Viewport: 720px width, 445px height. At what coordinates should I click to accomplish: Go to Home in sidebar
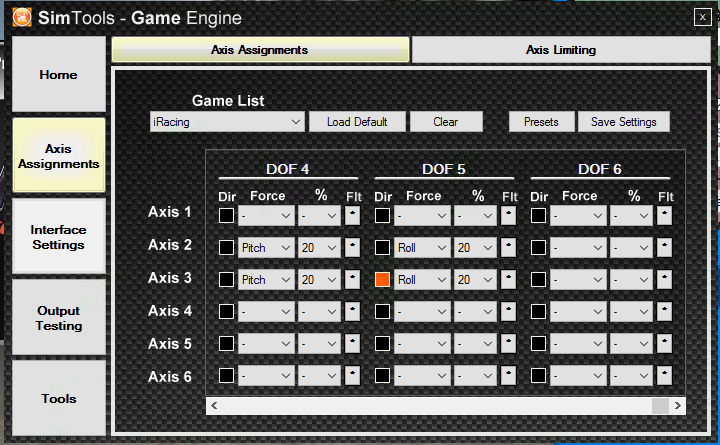coord(59,74)
